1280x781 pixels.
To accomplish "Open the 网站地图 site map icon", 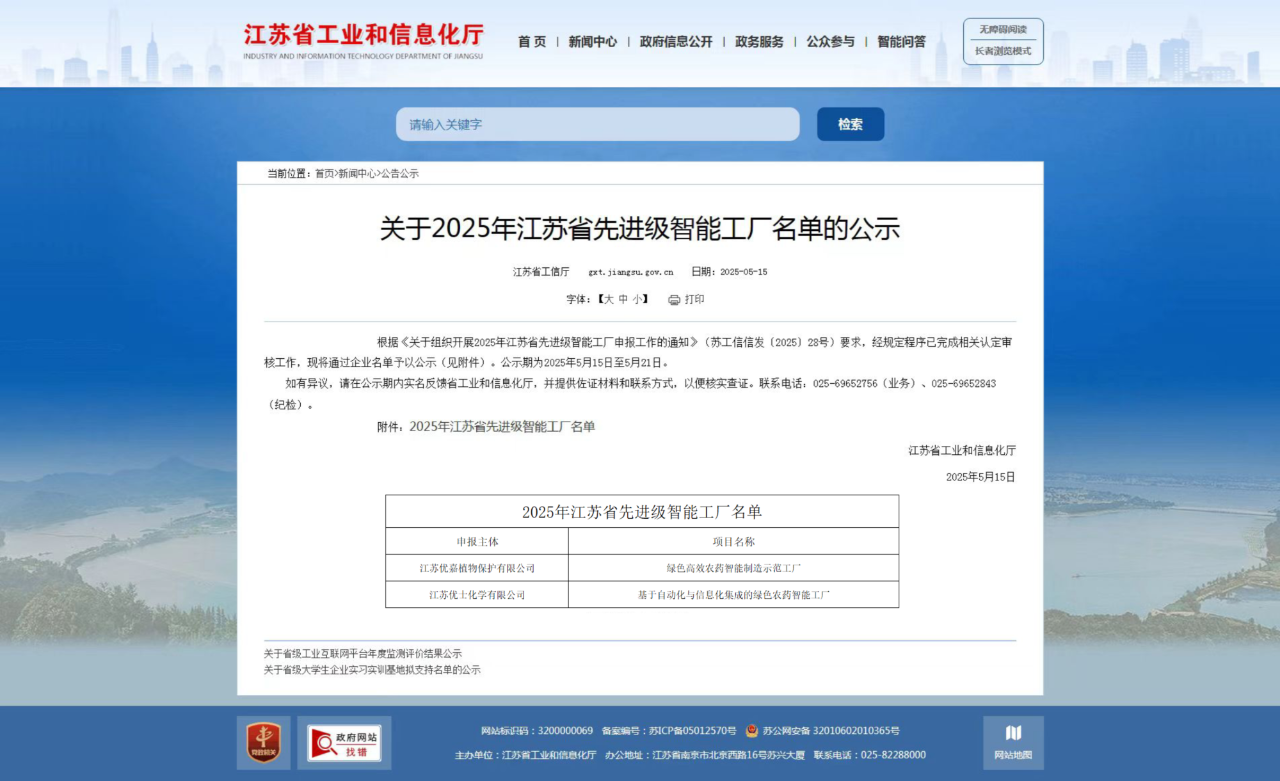I will 1013,742.
